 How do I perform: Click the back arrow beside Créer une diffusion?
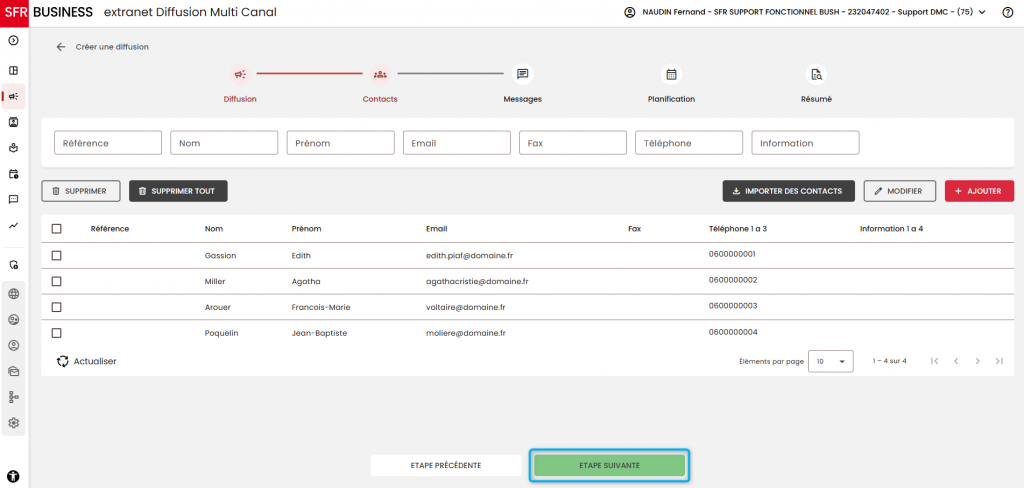coord(61,47)
